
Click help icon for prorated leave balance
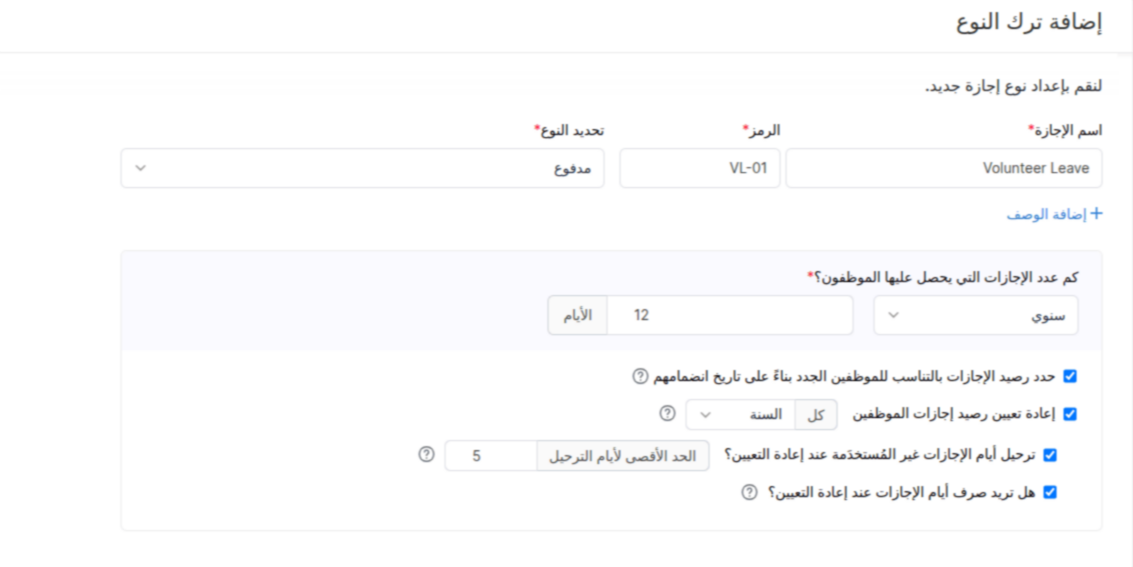click(x=640, y=376)
